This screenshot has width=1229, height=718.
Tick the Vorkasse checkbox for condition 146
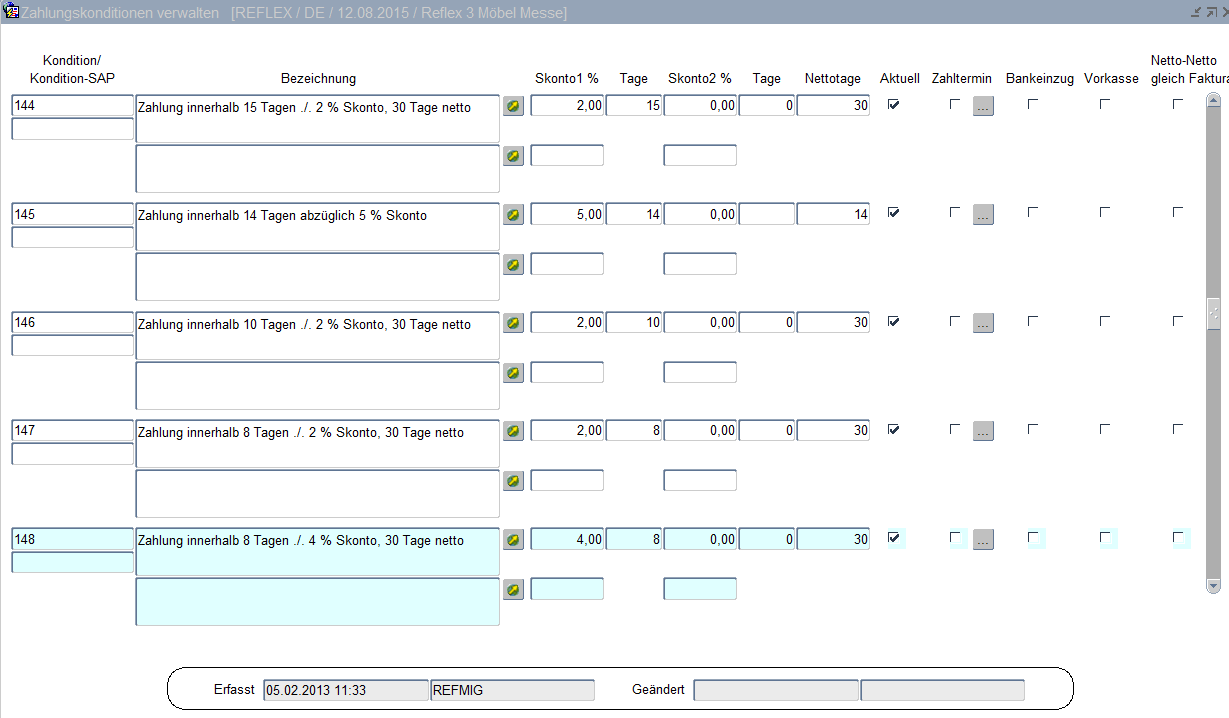(x=1105, y=321)
